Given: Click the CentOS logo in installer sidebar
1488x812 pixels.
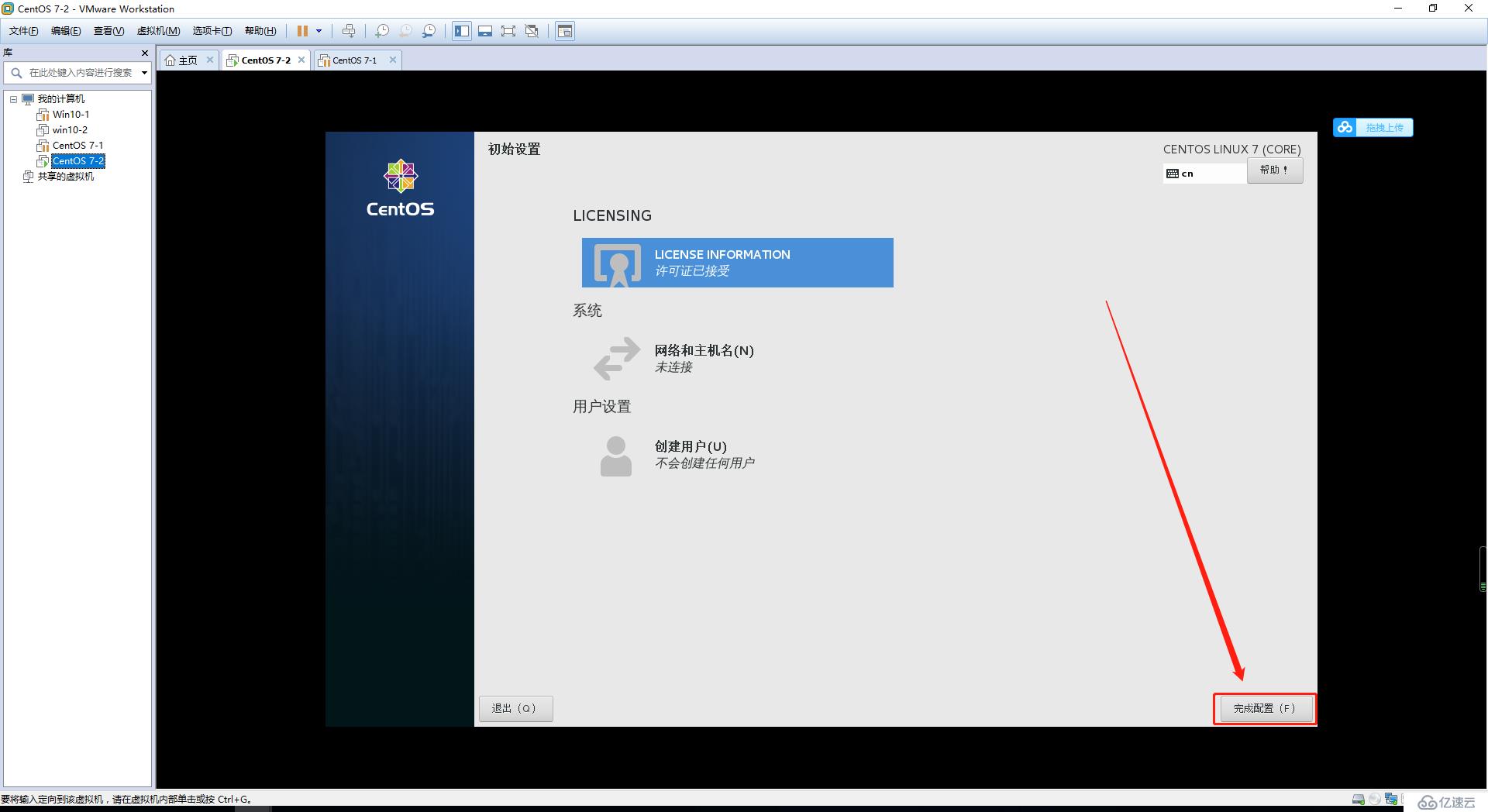Looking at the screenshot, I should (x=401, y=188).
